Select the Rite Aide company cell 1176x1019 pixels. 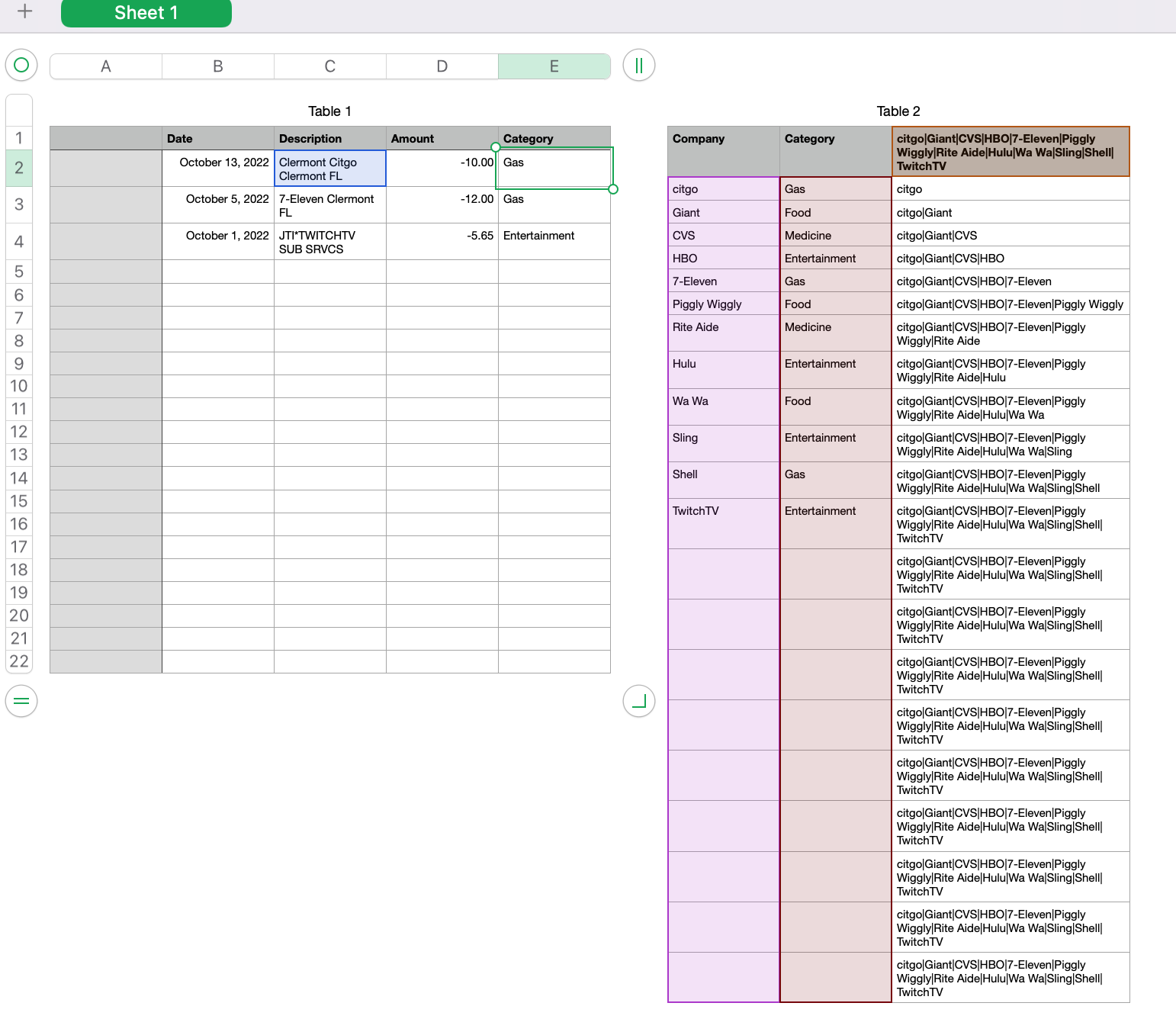724,333
